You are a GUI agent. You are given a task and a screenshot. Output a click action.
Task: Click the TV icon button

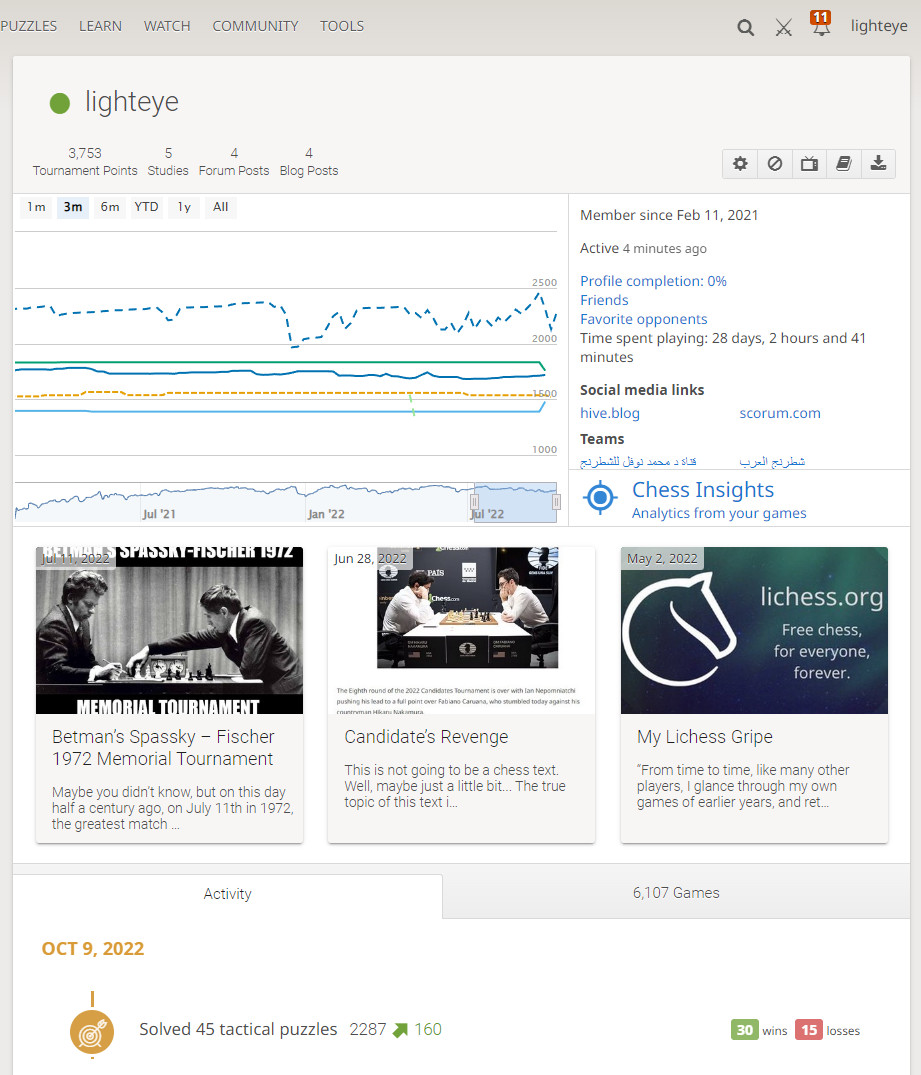[x=809, y=164]
